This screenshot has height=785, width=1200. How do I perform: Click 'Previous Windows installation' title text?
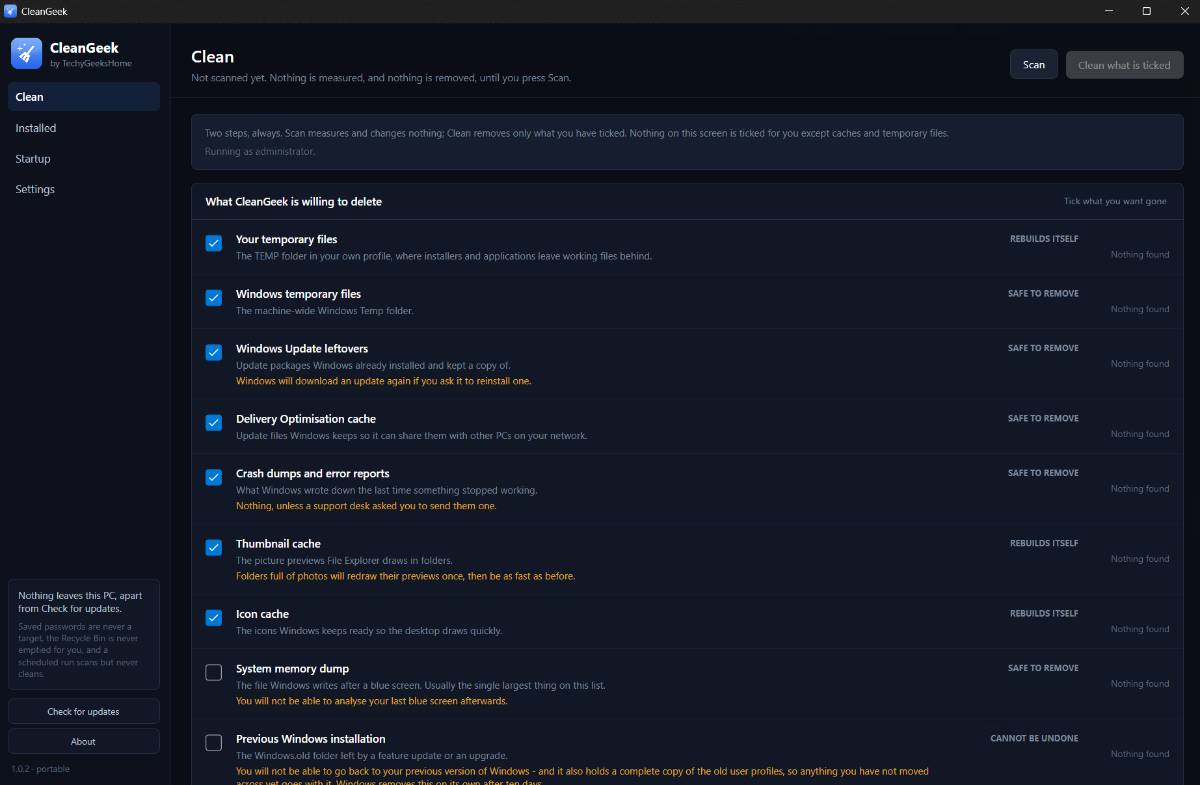(310, 738)
